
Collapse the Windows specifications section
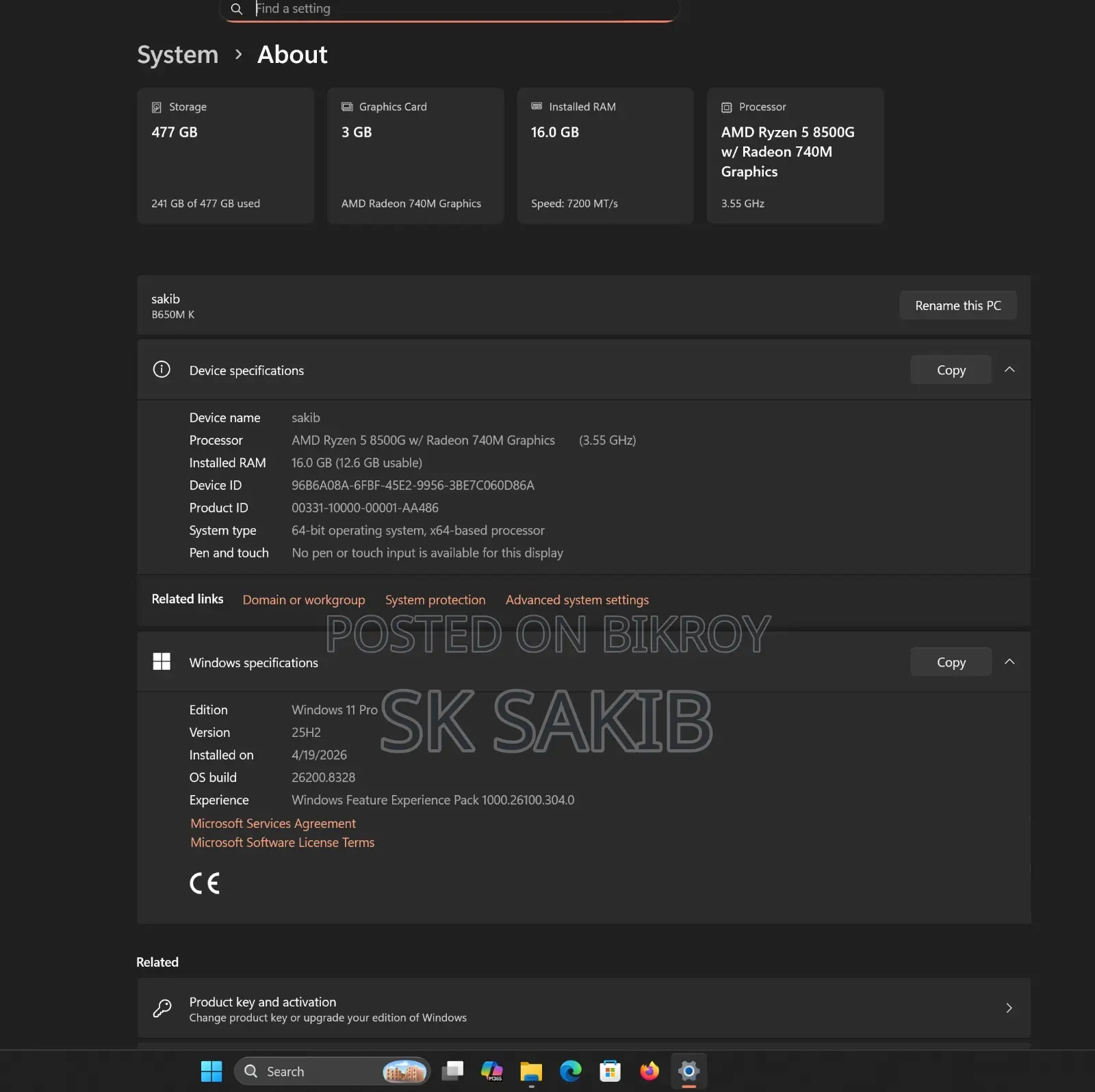(1009, 662)
